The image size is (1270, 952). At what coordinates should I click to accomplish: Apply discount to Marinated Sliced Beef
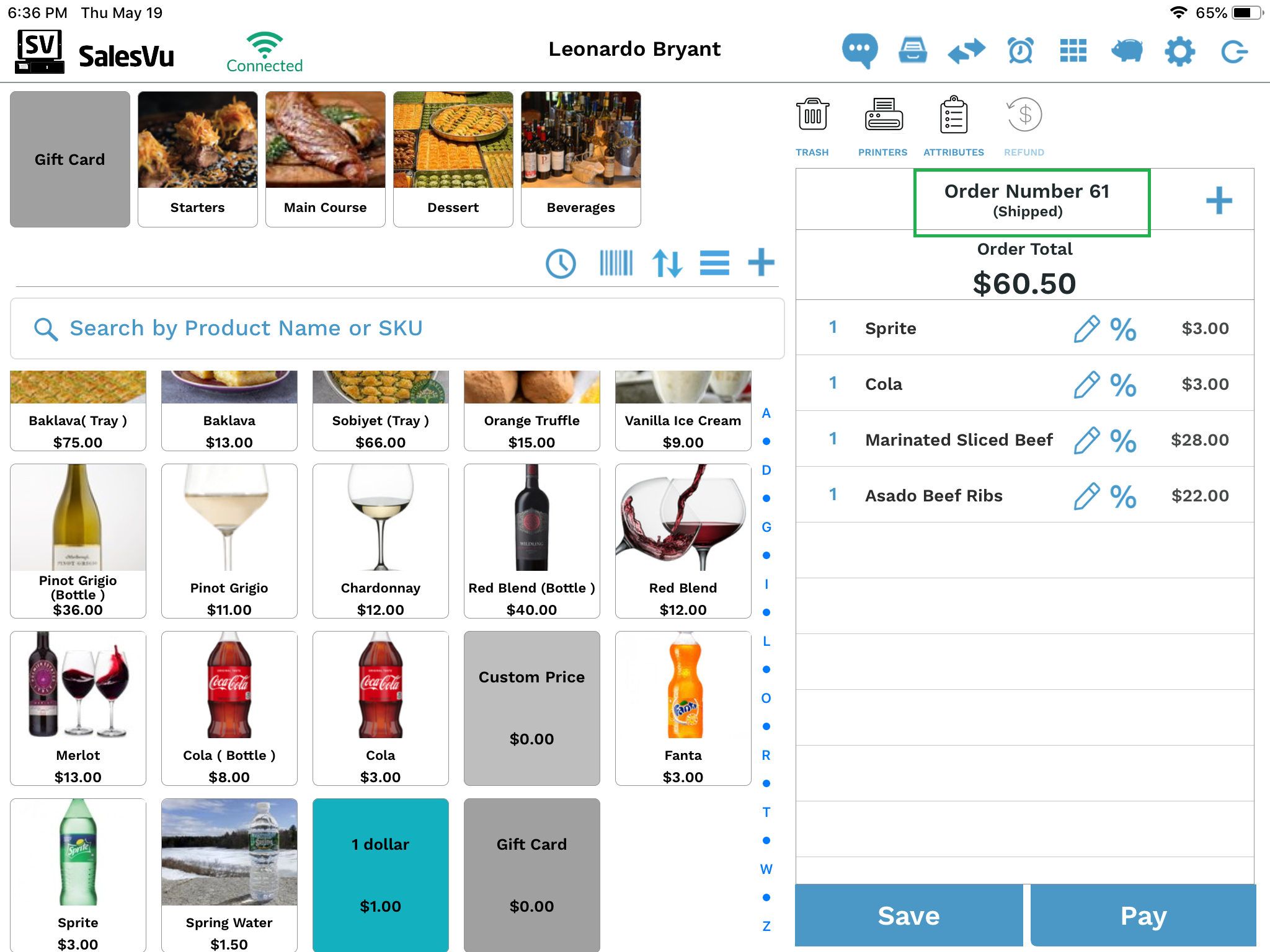(x=1123, y=440)
